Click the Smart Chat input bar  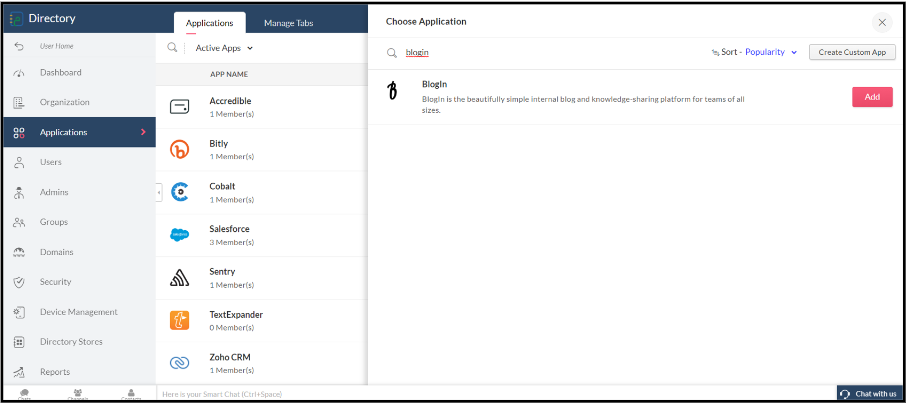click(496, 394)
